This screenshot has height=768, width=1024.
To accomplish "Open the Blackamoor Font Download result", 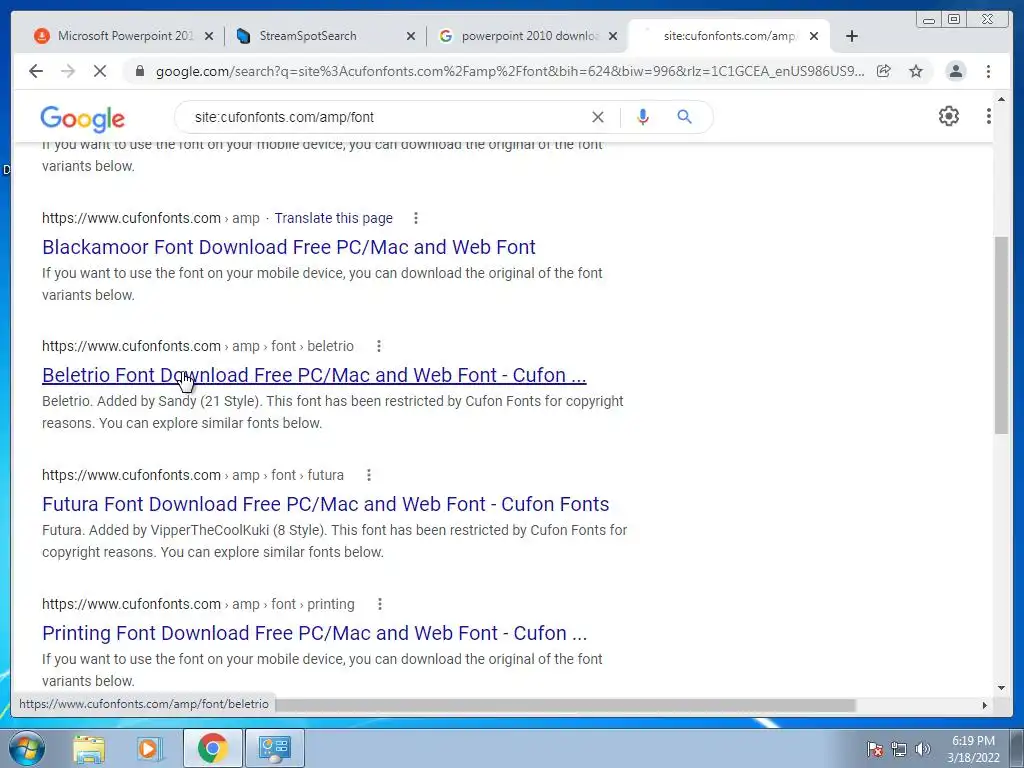I will (x=289, y=247).
